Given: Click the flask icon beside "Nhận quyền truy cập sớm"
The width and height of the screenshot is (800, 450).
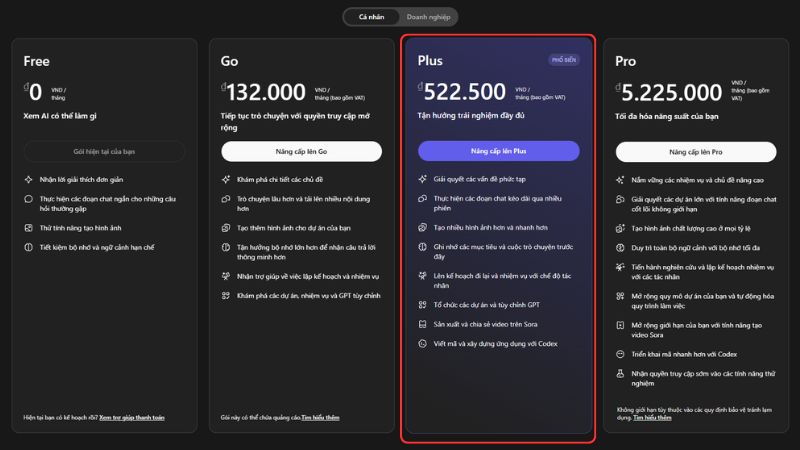Looking at the screenshot, I should click(621, 372).
